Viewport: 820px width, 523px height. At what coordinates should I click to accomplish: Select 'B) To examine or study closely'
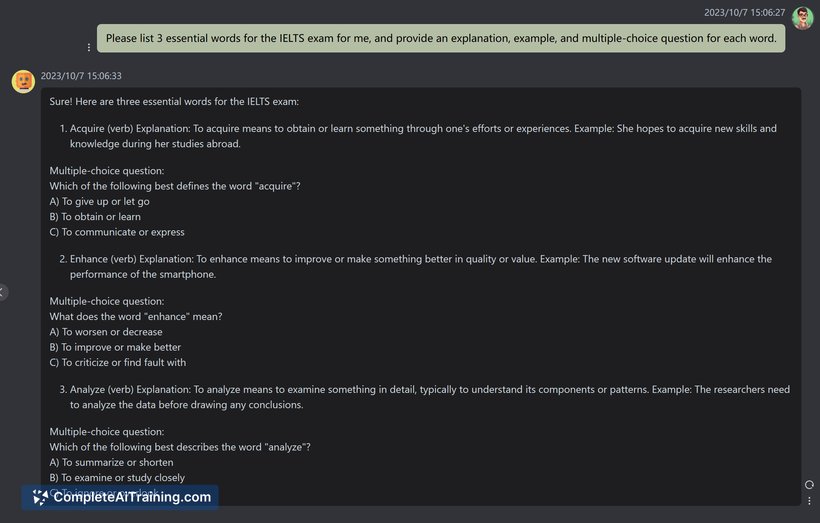click(x=117, y=477)
